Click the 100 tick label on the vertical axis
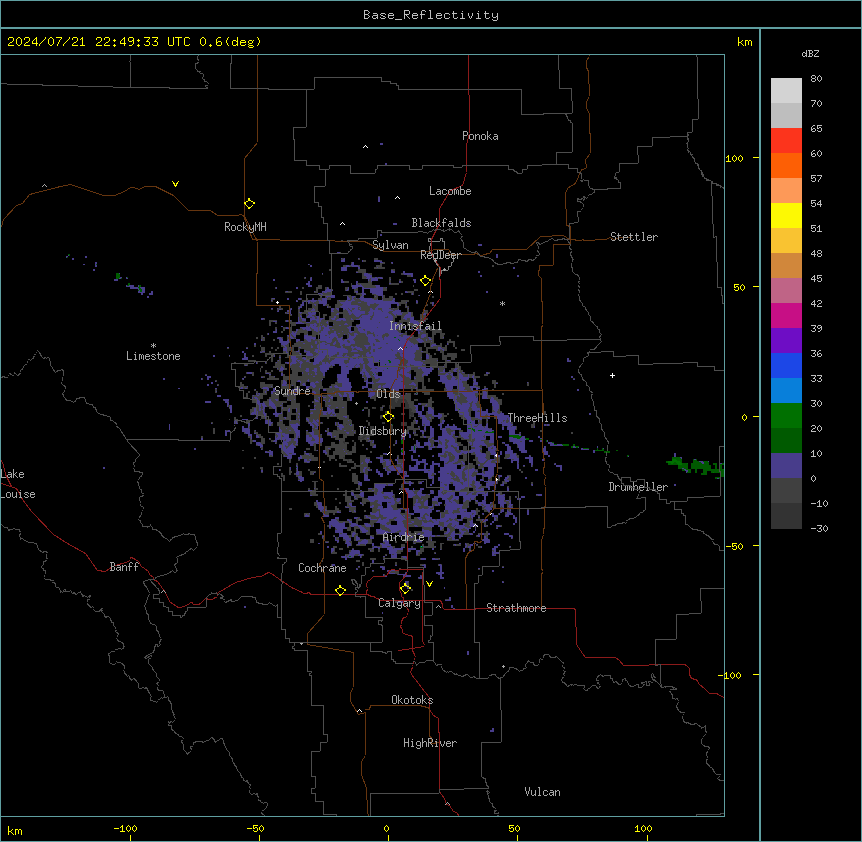Image resolution: width=862 pixels, height=842 pixels. tap(734, 158)
